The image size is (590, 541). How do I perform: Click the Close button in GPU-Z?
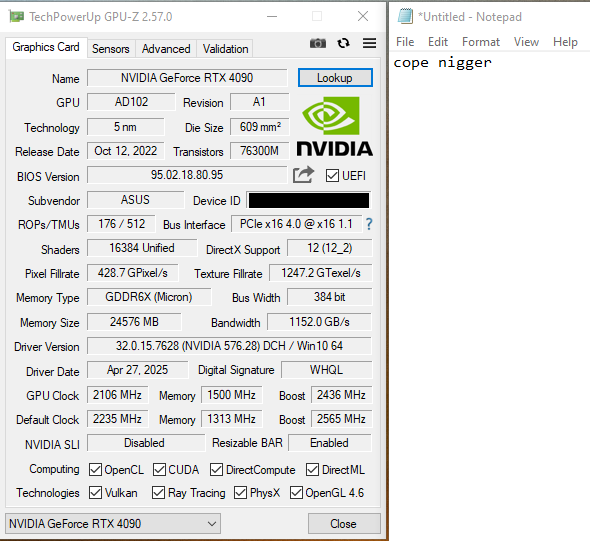344,523
